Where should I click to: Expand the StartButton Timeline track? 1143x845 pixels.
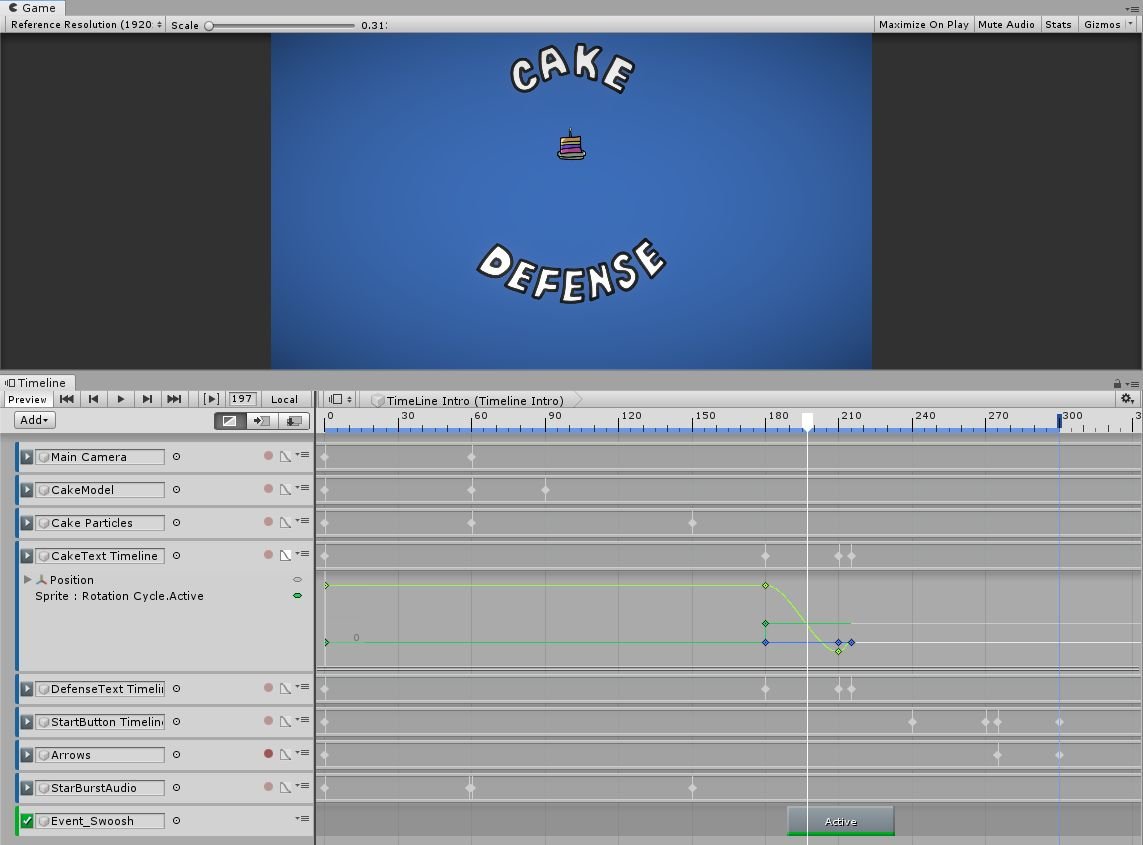click(26, 722)
